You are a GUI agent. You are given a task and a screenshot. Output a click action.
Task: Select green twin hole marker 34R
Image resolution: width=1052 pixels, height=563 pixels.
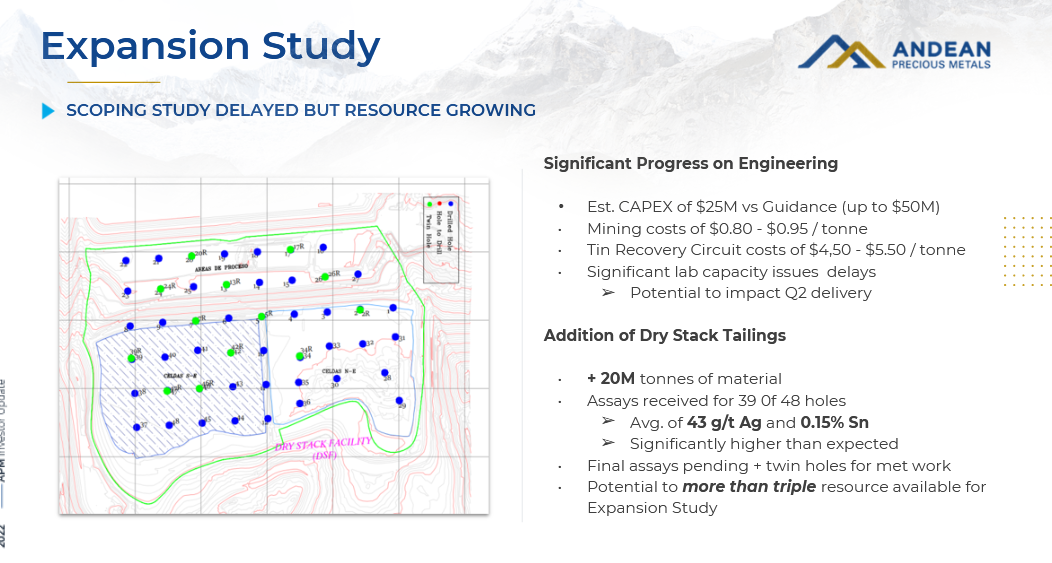click(x=299, y=356)
